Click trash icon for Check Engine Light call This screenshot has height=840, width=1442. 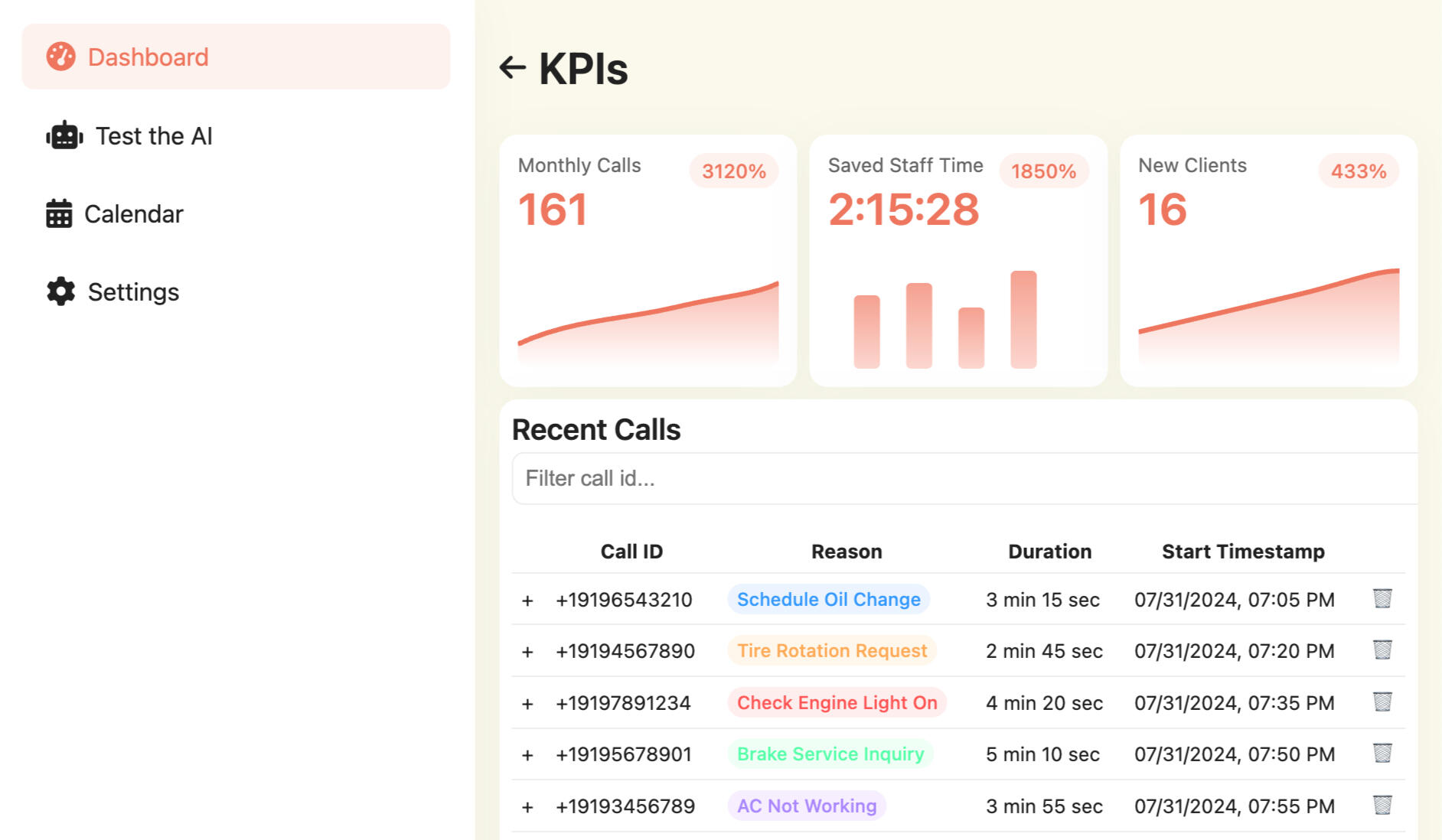click(1382, 702)
